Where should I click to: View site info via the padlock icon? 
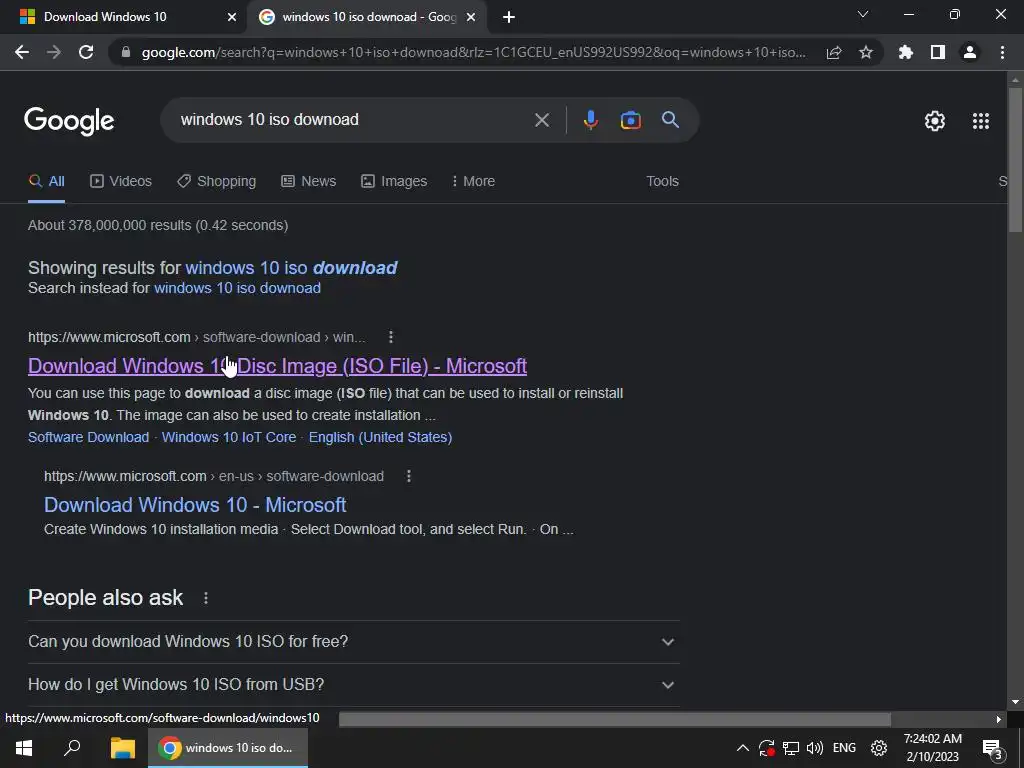click(126, 52)
